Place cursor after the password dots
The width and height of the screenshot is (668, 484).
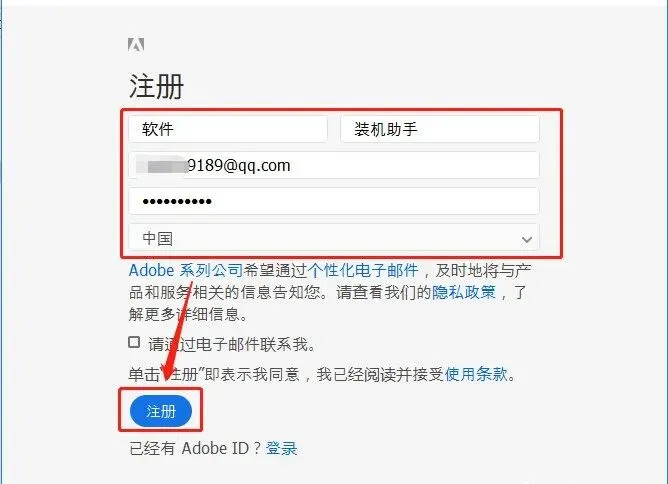click(x=217, y=201)
